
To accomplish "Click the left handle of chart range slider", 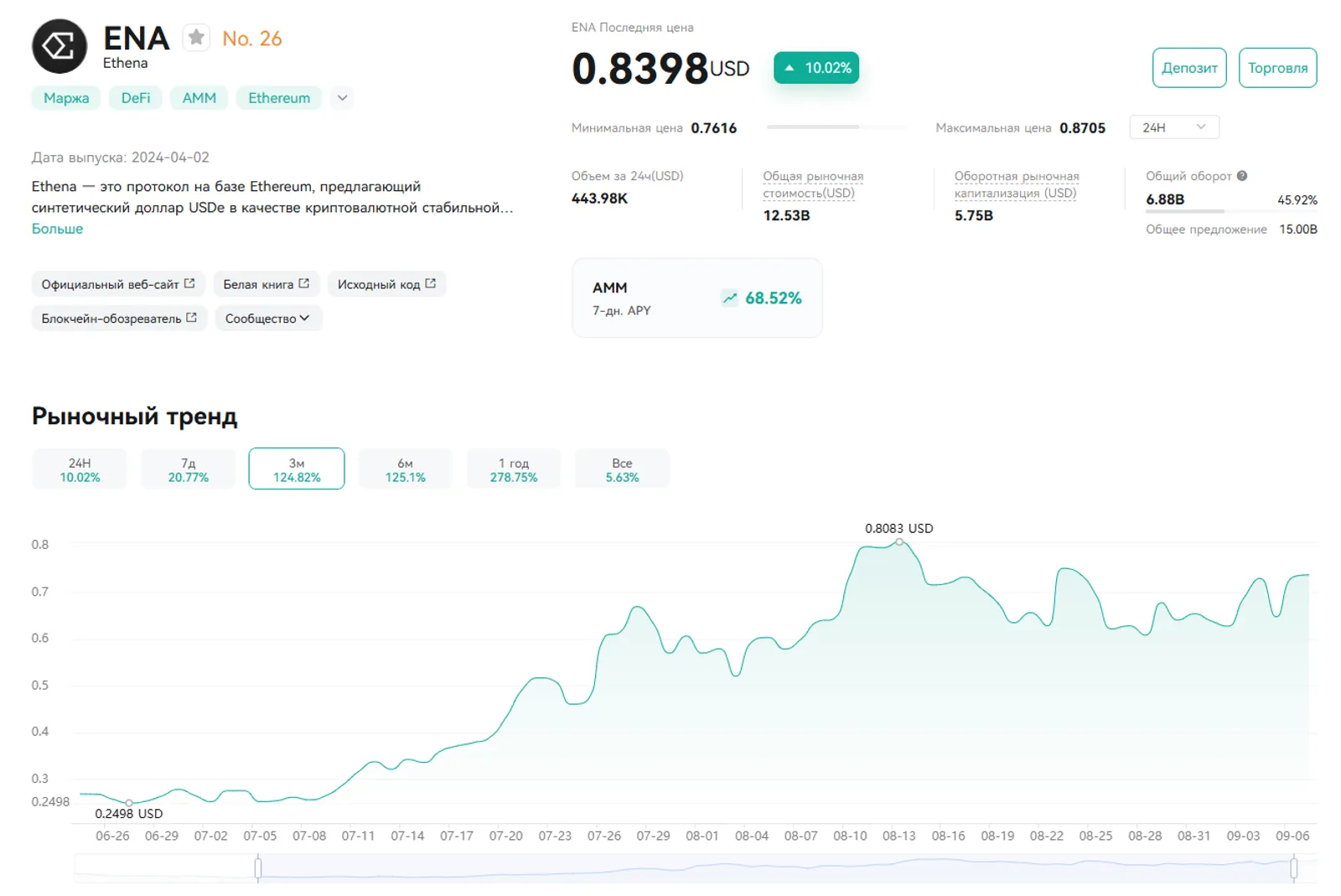I will click(x=258, y=868).
